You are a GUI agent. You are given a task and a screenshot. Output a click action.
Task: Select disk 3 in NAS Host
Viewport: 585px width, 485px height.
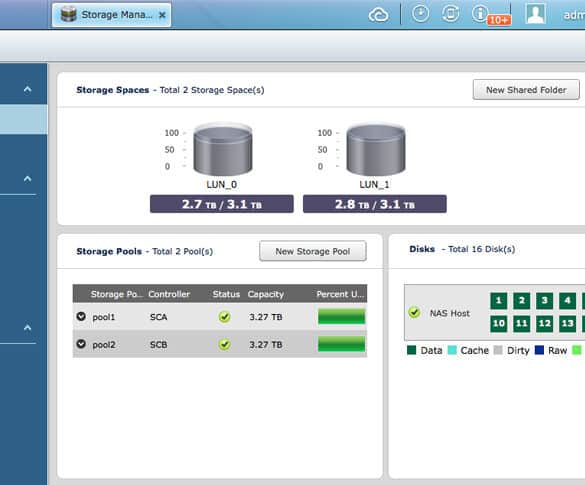coord(544,301)
